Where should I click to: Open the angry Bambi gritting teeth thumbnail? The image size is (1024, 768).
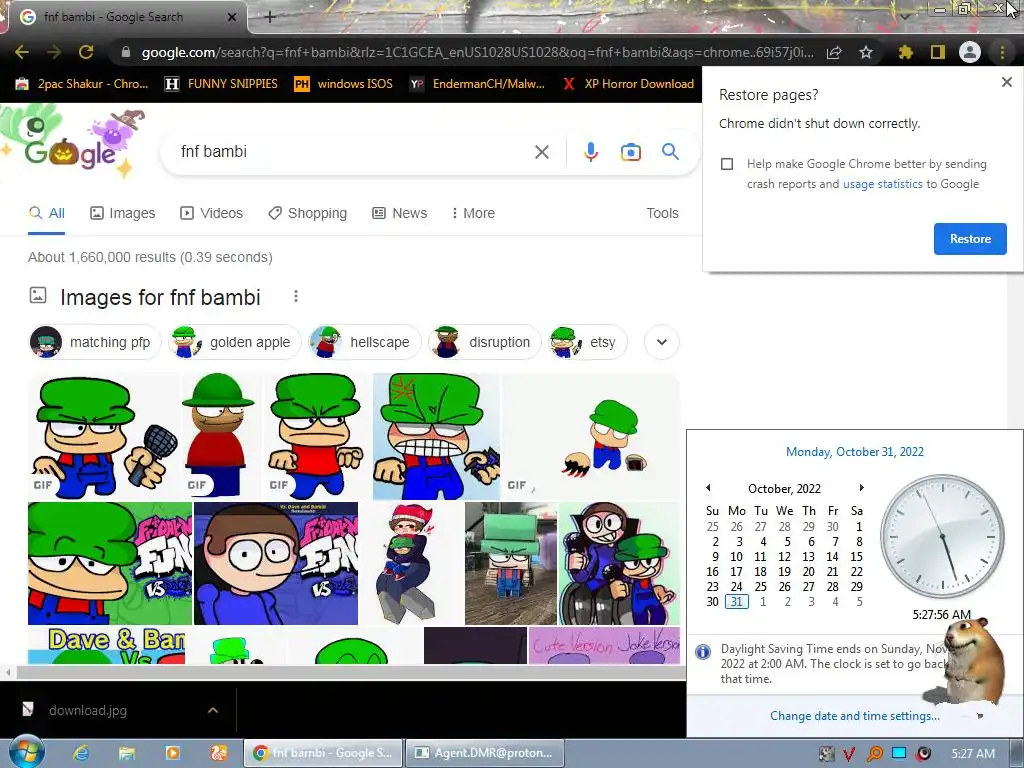[x=436, y=436]
